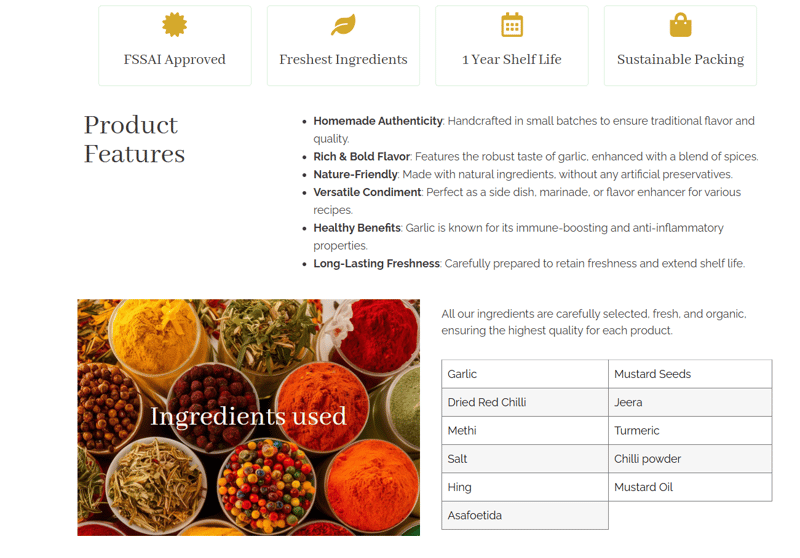The image size is (800, 558).
Task: Click the Turmeric ingredient cell
Action: point(690,431)
